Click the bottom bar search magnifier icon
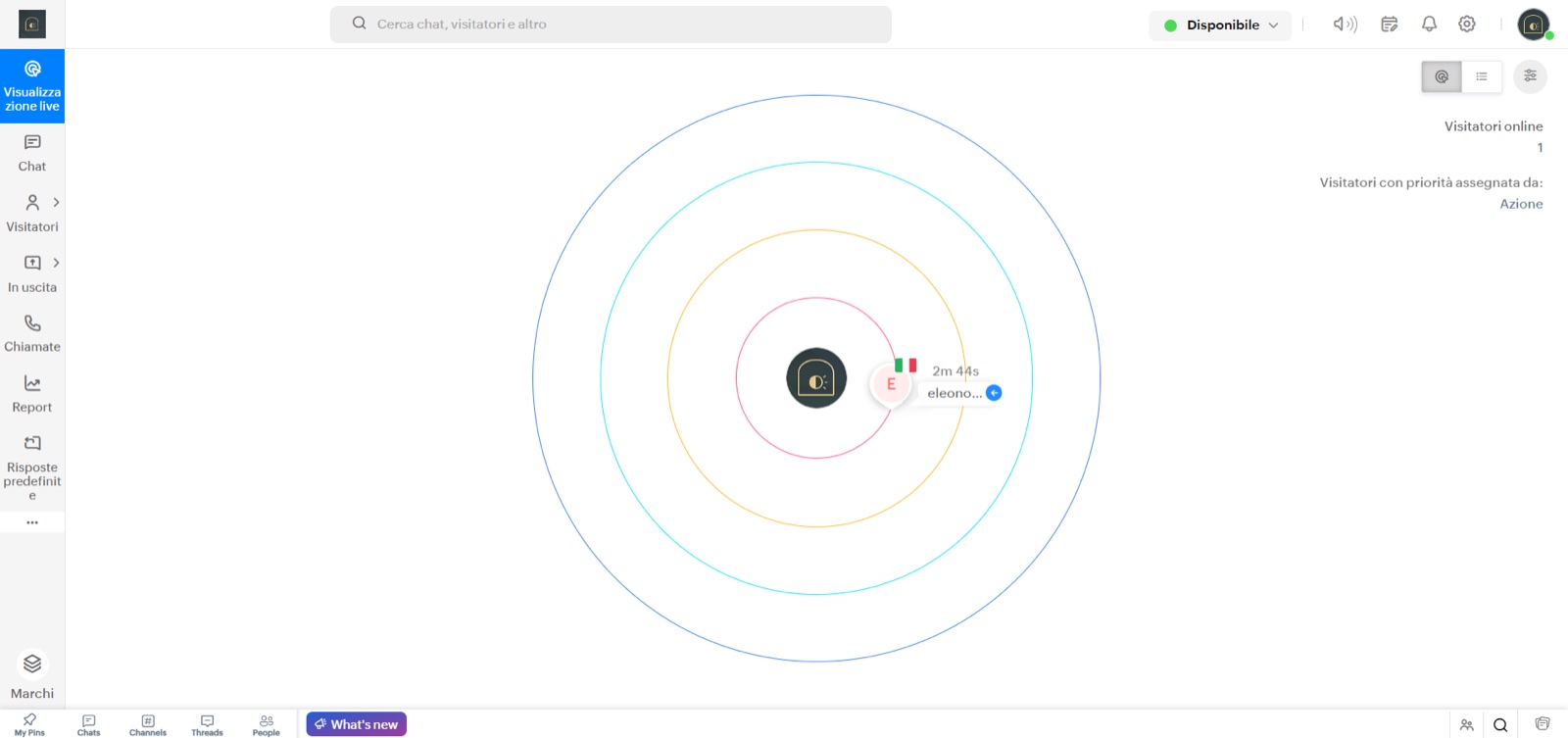This screenshot has width=1568, height=738. pyautogui.click(x=1500, y=725)
